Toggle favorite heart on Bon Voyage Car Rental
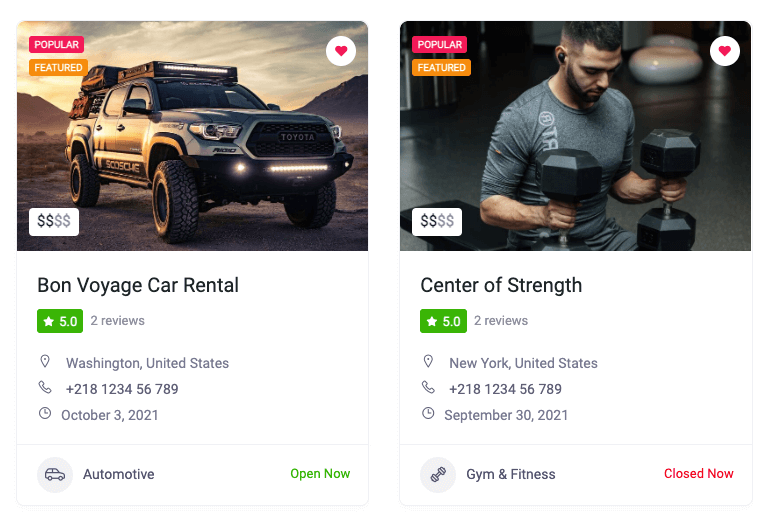 point(341,51)
